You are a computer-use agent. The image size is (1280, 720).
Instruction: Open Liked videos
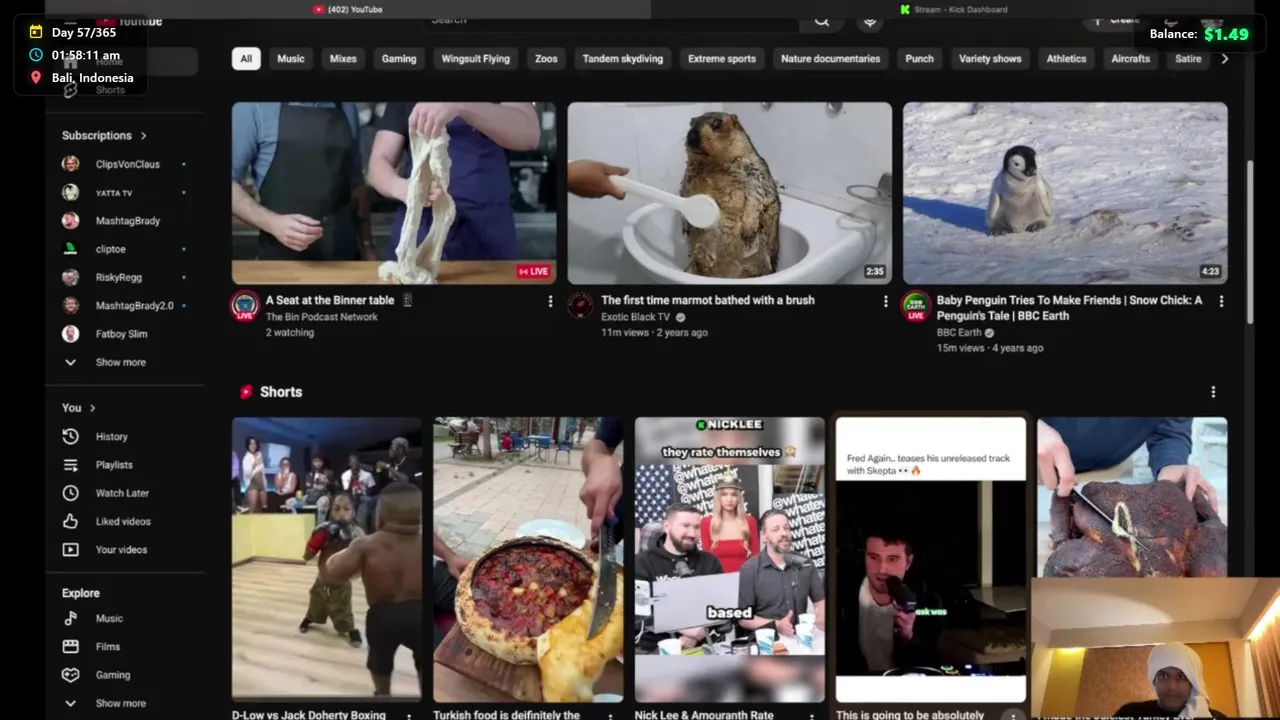pyautogui.click(x=123, y=521)
